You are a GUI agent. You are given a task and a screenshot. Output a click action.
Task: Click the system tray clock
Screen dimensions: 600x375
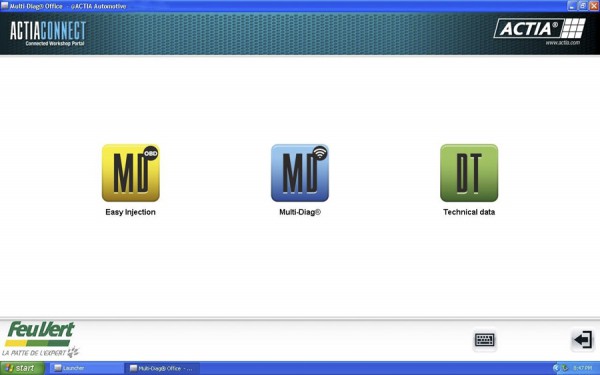click(582, 368)
